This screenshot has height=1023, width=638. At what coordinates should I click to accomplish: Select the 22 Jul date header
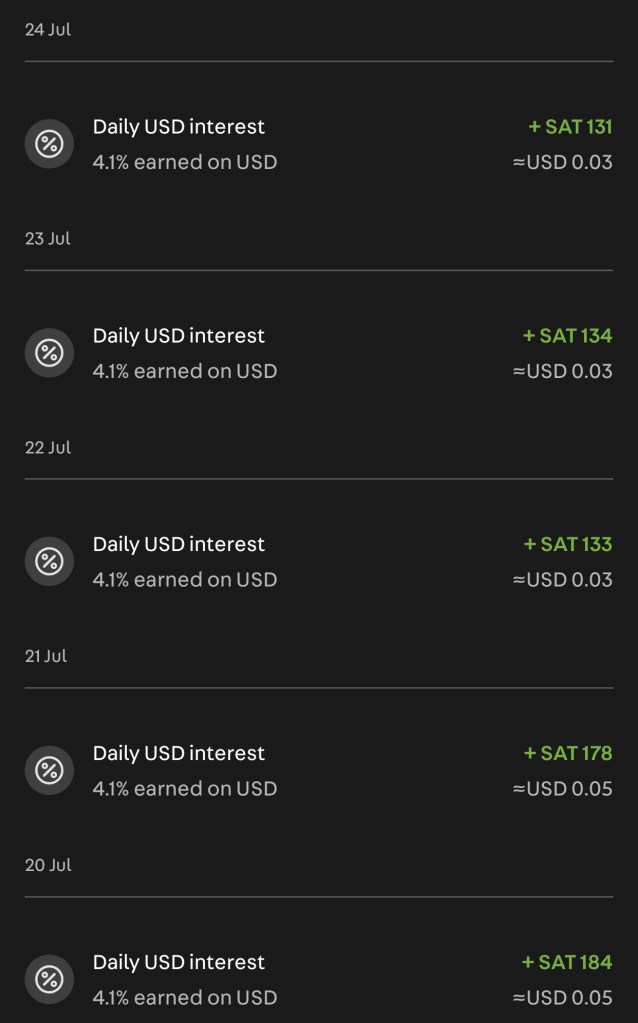click(48, 448)
